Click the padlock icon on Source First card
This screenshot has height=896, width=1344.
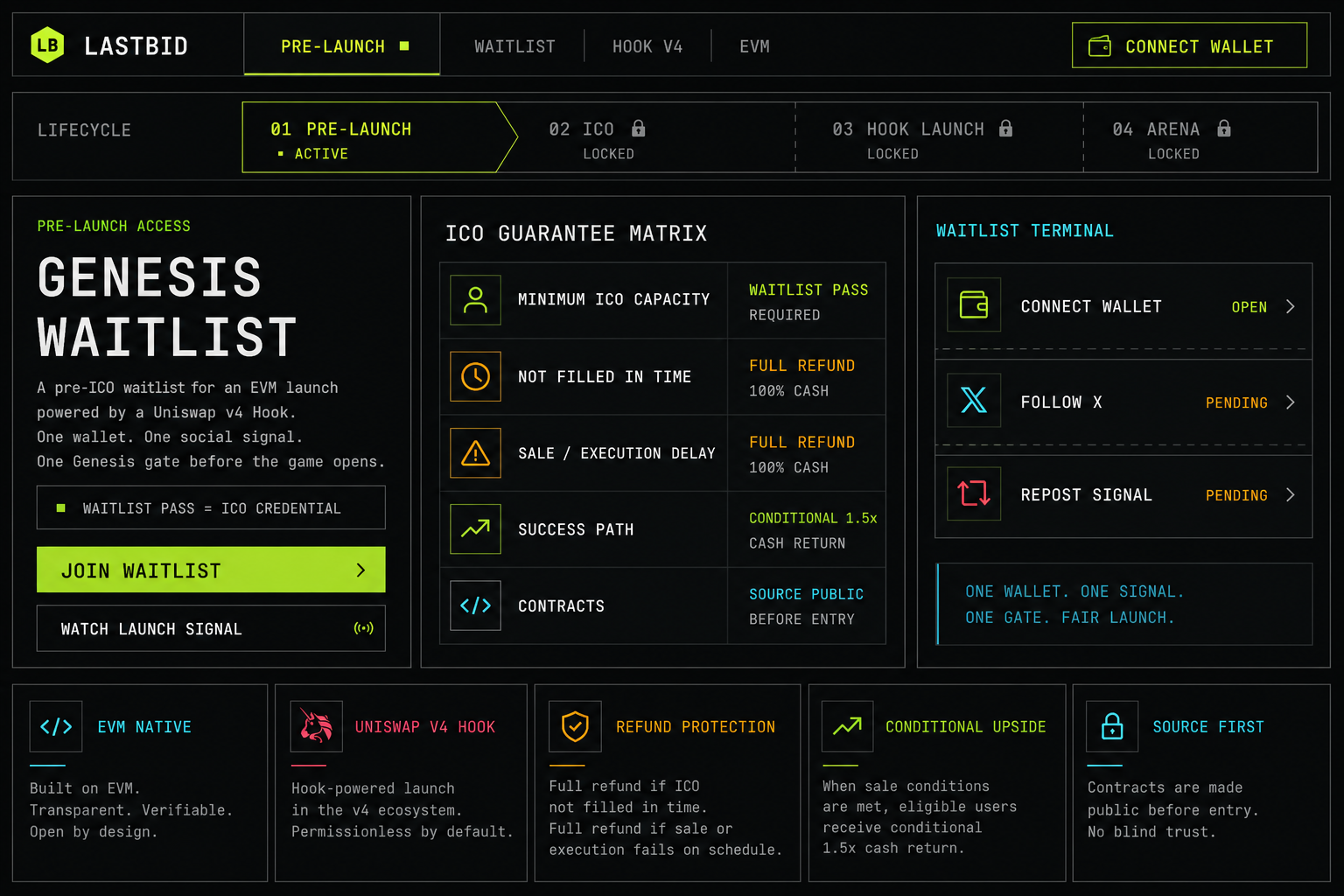[x=1112, y=726]
